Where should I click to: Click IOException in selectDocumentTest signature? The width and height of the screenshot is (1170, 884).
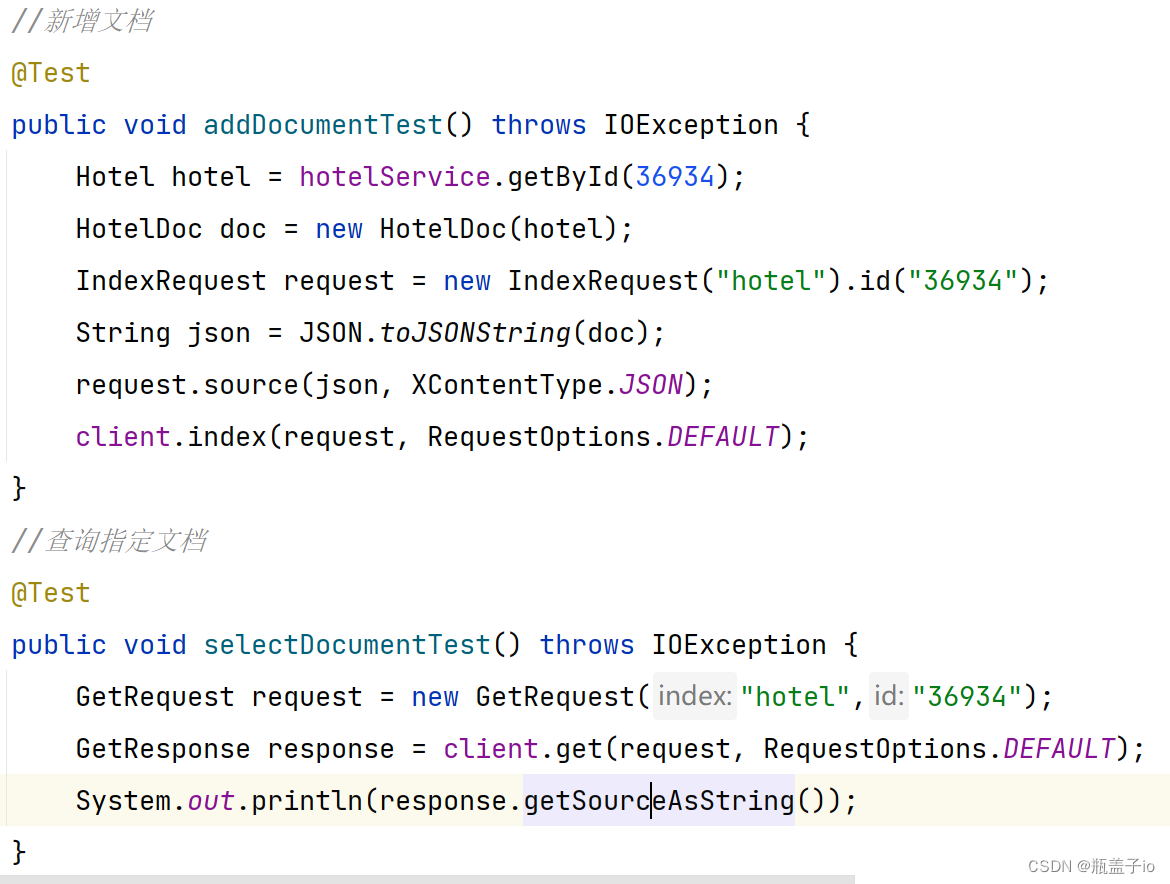[739, 645]
